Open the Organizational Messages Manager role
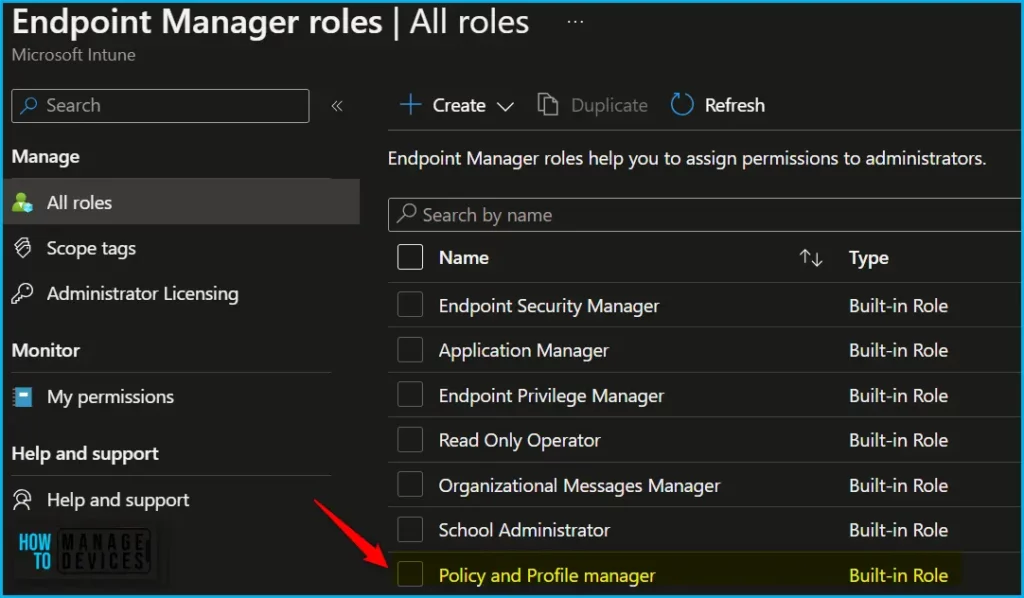Image resolution: width=1024 pixels, height=598 pixels. [579, 486]
